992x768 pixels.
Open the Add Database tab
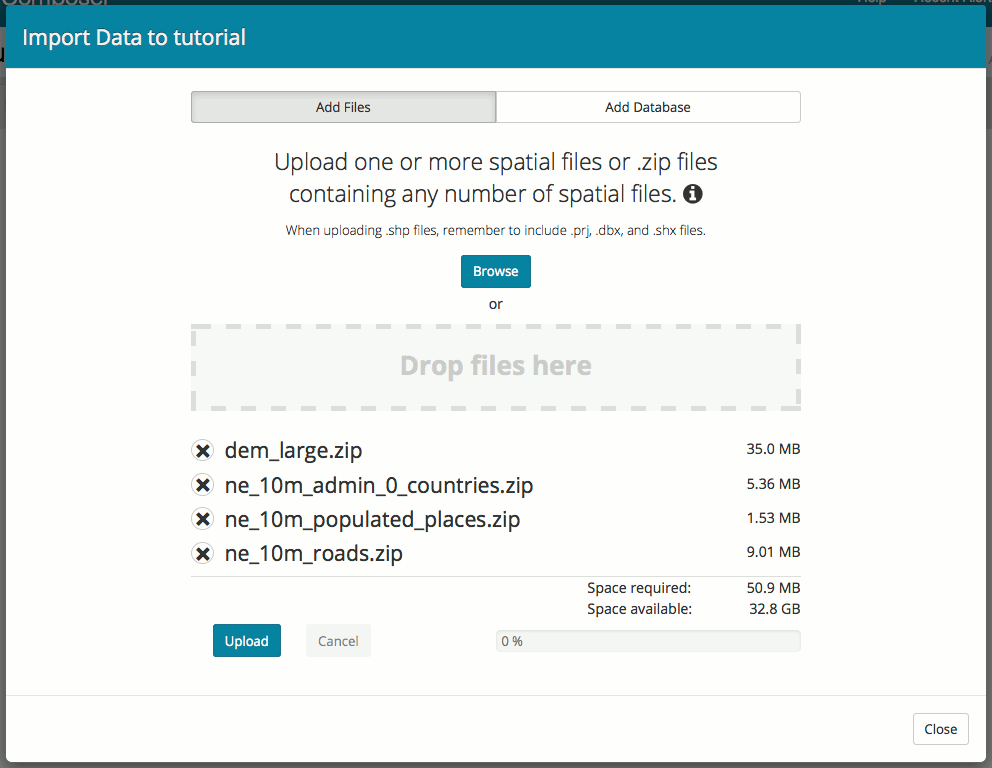647,107
